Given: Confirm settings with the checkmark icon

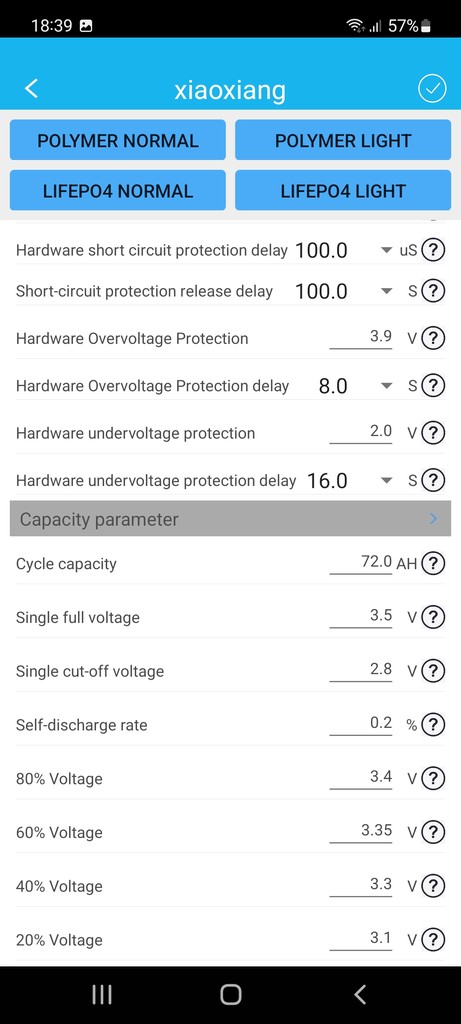Looking at the screenshot, I should pyautogui.click(x=432, y=89).
